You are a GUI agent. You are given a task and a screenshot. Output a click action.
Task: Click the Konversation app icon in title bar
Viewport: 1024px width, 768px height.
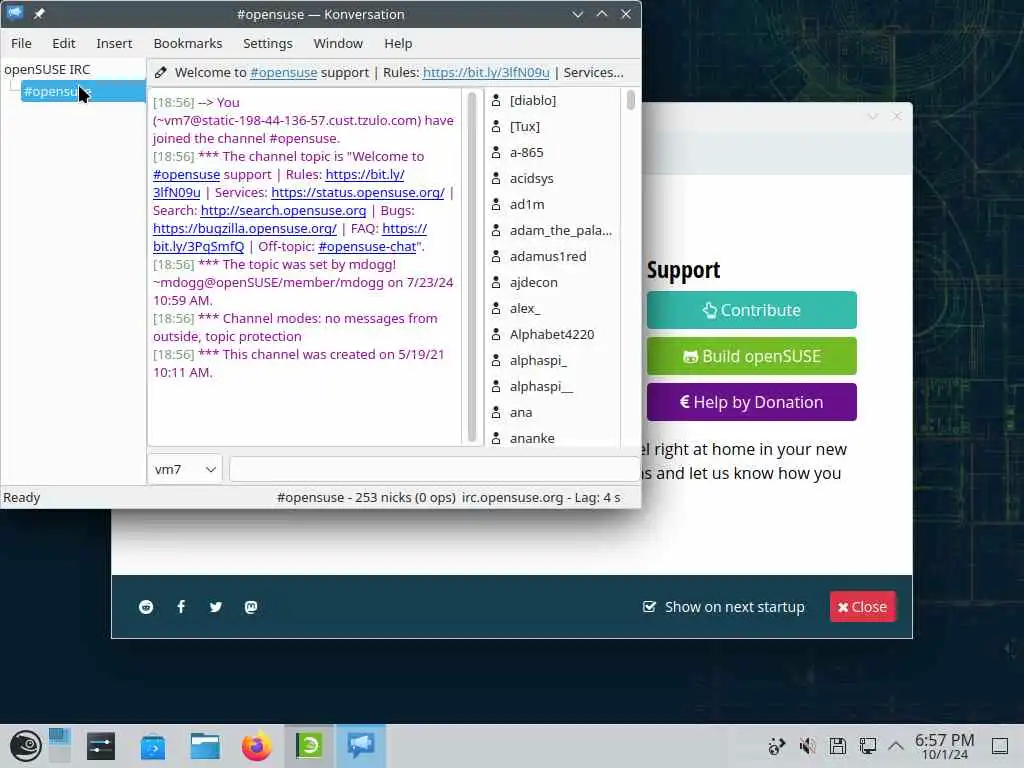pos(15,14)
